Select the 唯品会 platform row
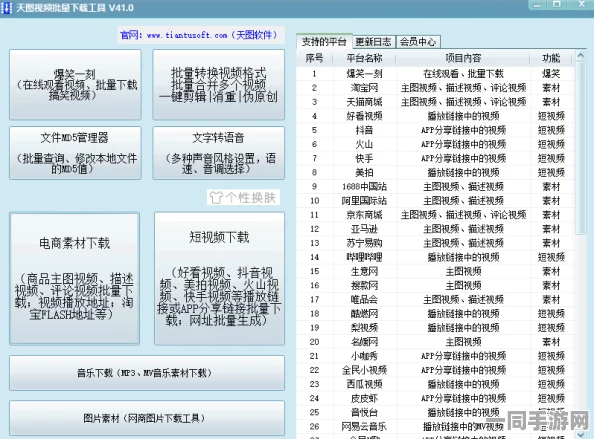594x439 pixels. coord(435,299)
